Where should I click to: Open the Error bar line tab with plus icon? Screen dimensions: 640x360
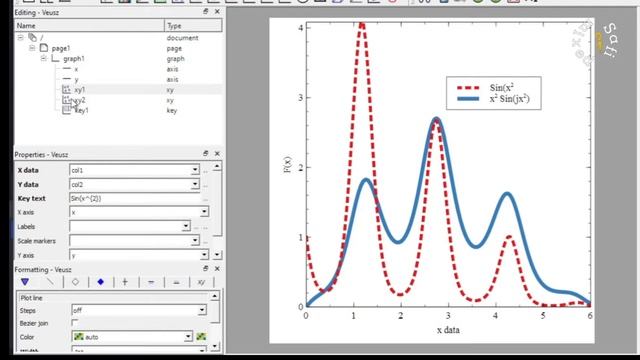coord(125,282)
